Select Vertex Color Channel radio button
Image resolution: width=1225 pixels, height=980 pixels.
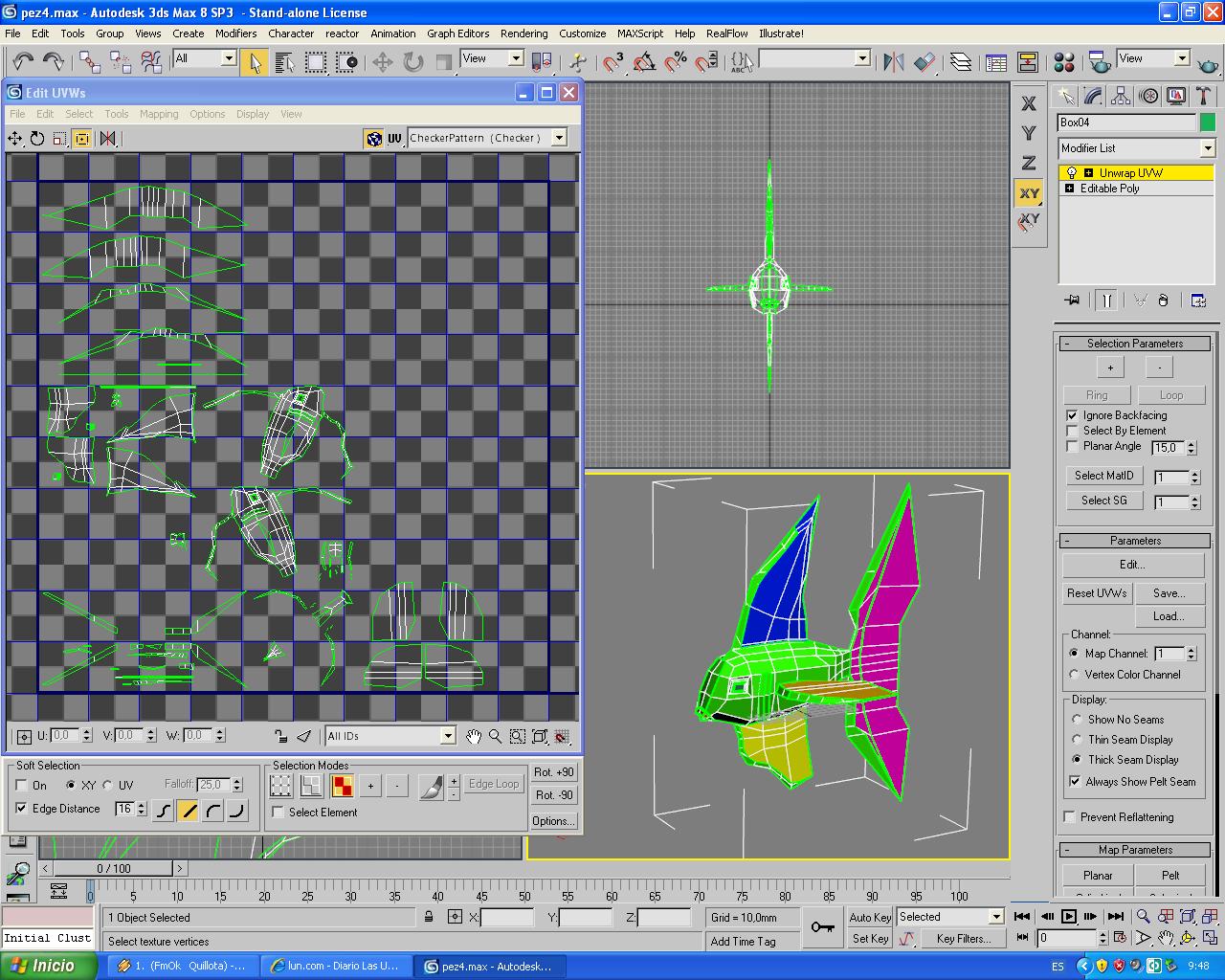[x=1074, y=675]
